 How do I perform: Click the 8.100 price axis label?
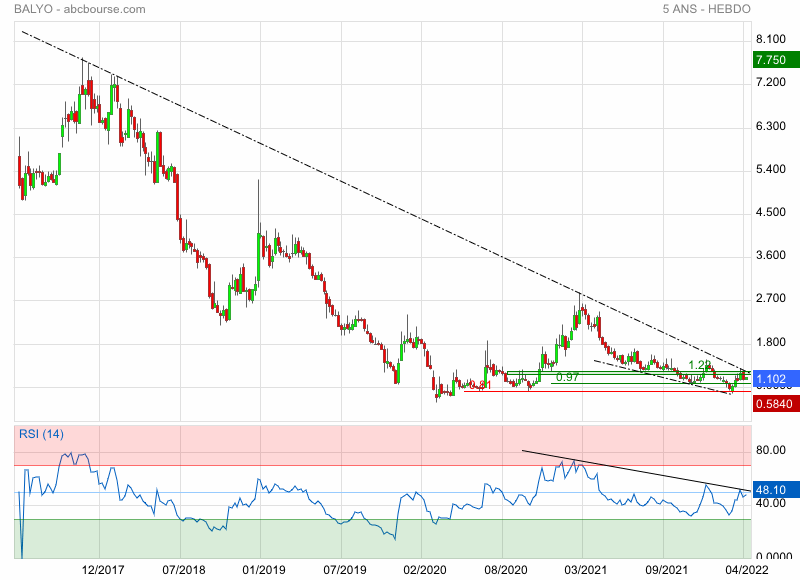771,39
